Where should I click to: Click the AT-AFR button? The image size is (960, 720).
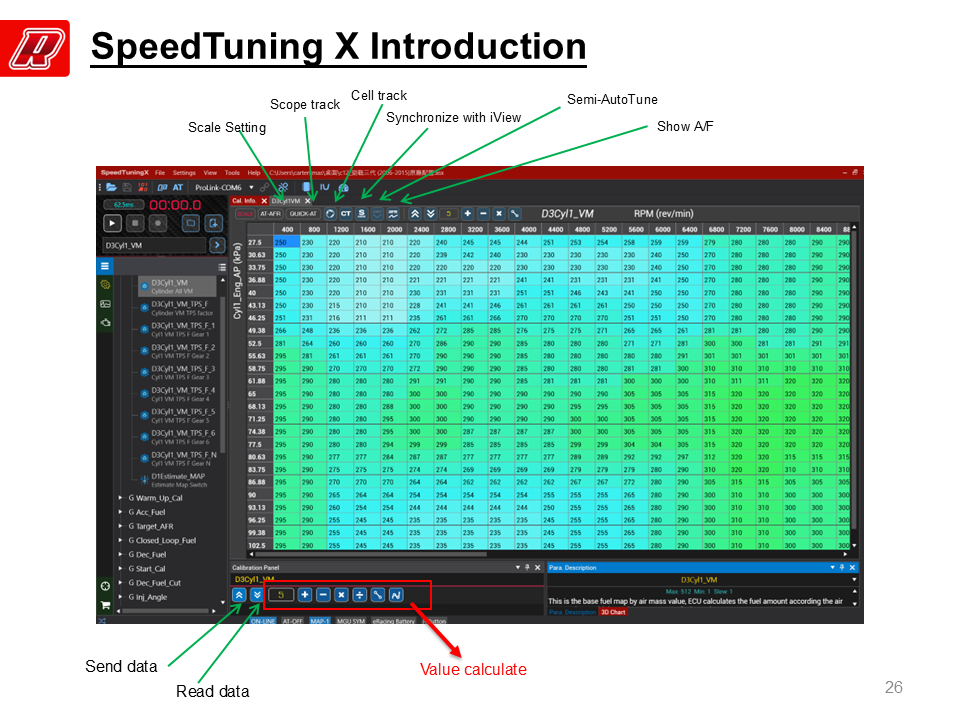[270, 214]
